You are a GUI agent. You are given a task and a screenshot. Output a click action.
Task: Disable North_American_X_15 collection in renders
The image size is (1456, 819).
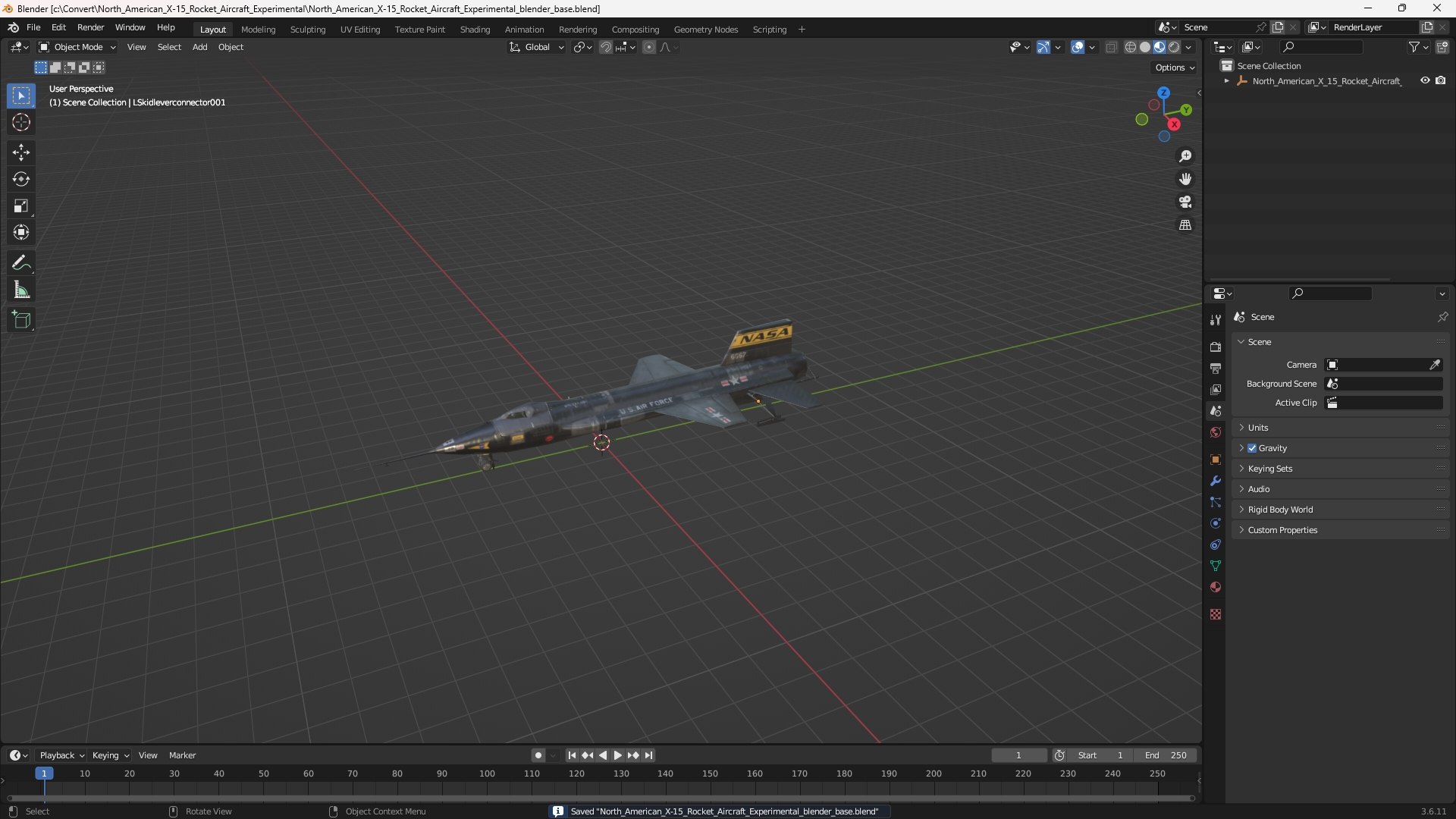(x=1441, y=80)
